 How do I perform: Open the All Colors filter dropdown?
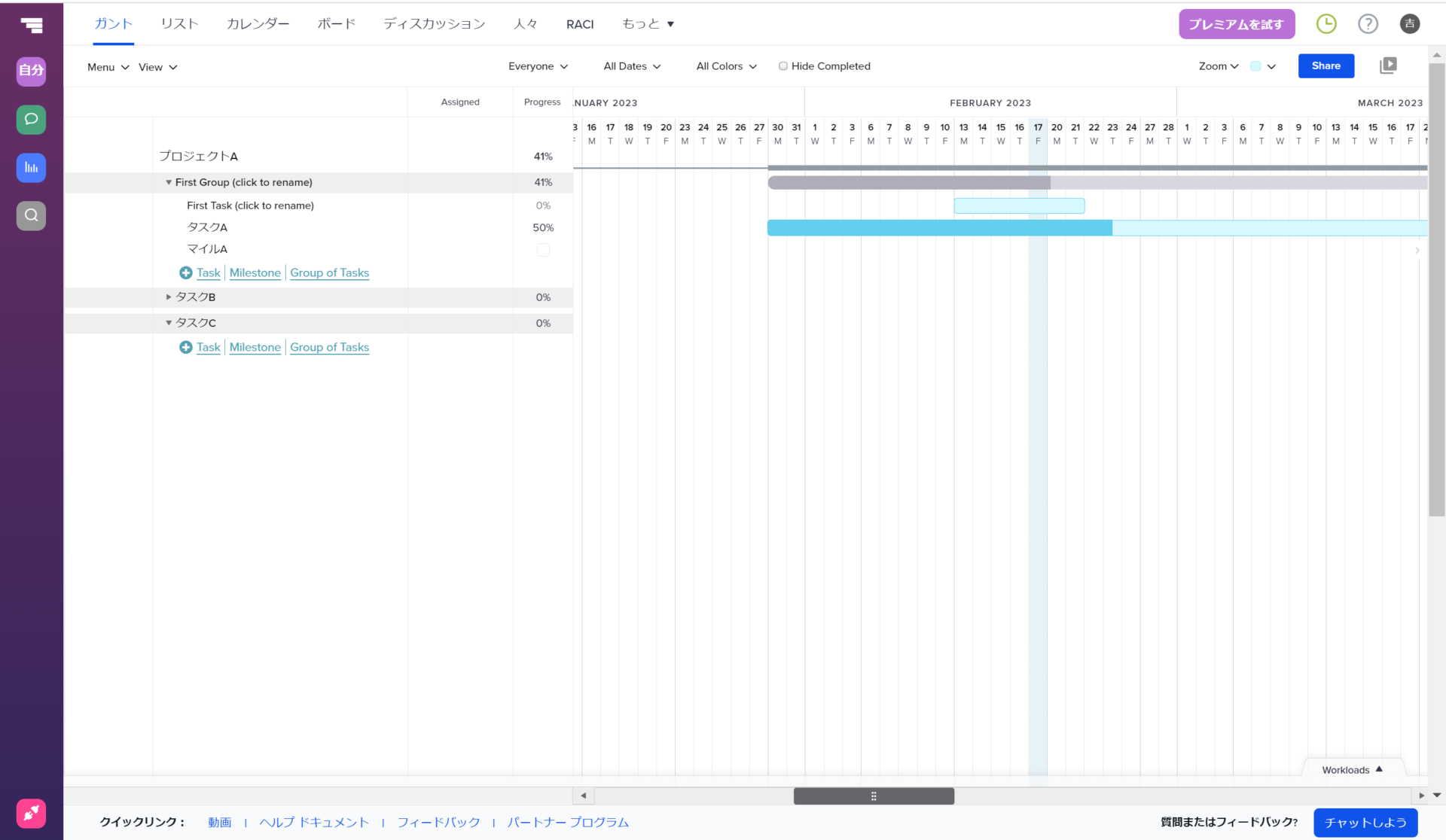pos(726,66)
